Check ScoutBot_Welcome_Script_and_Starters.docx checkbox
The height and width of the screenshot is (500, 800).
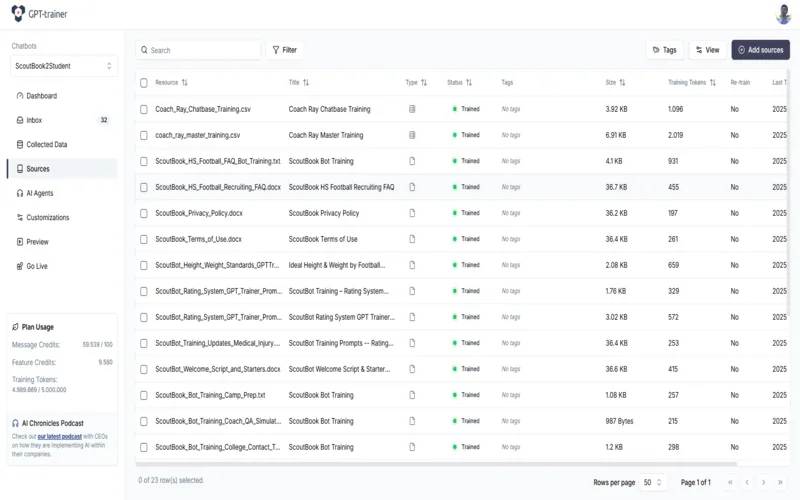point(144,369)
